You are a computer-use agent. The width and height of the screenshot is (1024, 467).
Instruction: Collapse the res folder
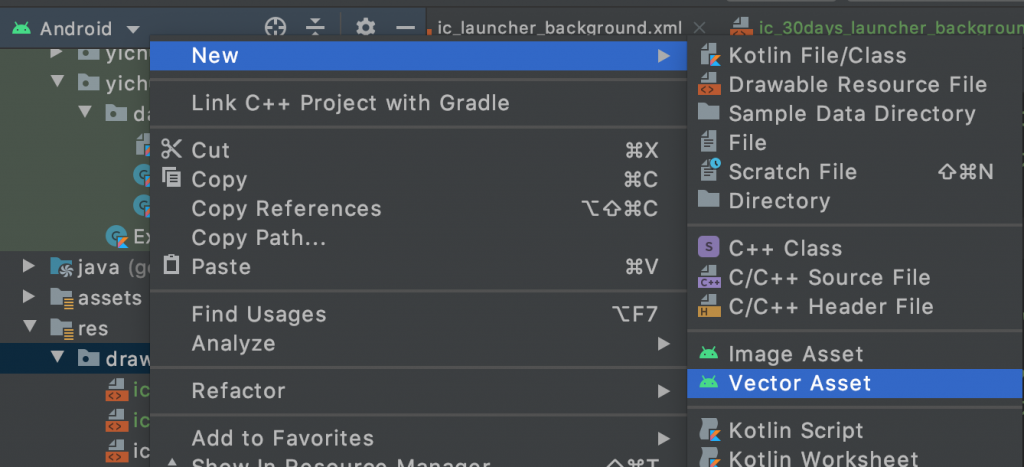30,328
